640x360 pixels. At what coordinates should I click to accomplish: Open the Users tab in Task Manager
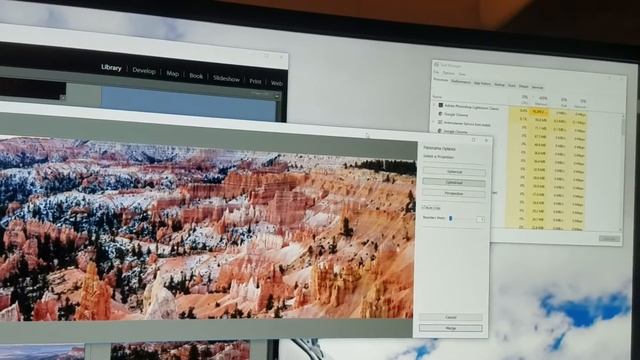tap(511, 85)
